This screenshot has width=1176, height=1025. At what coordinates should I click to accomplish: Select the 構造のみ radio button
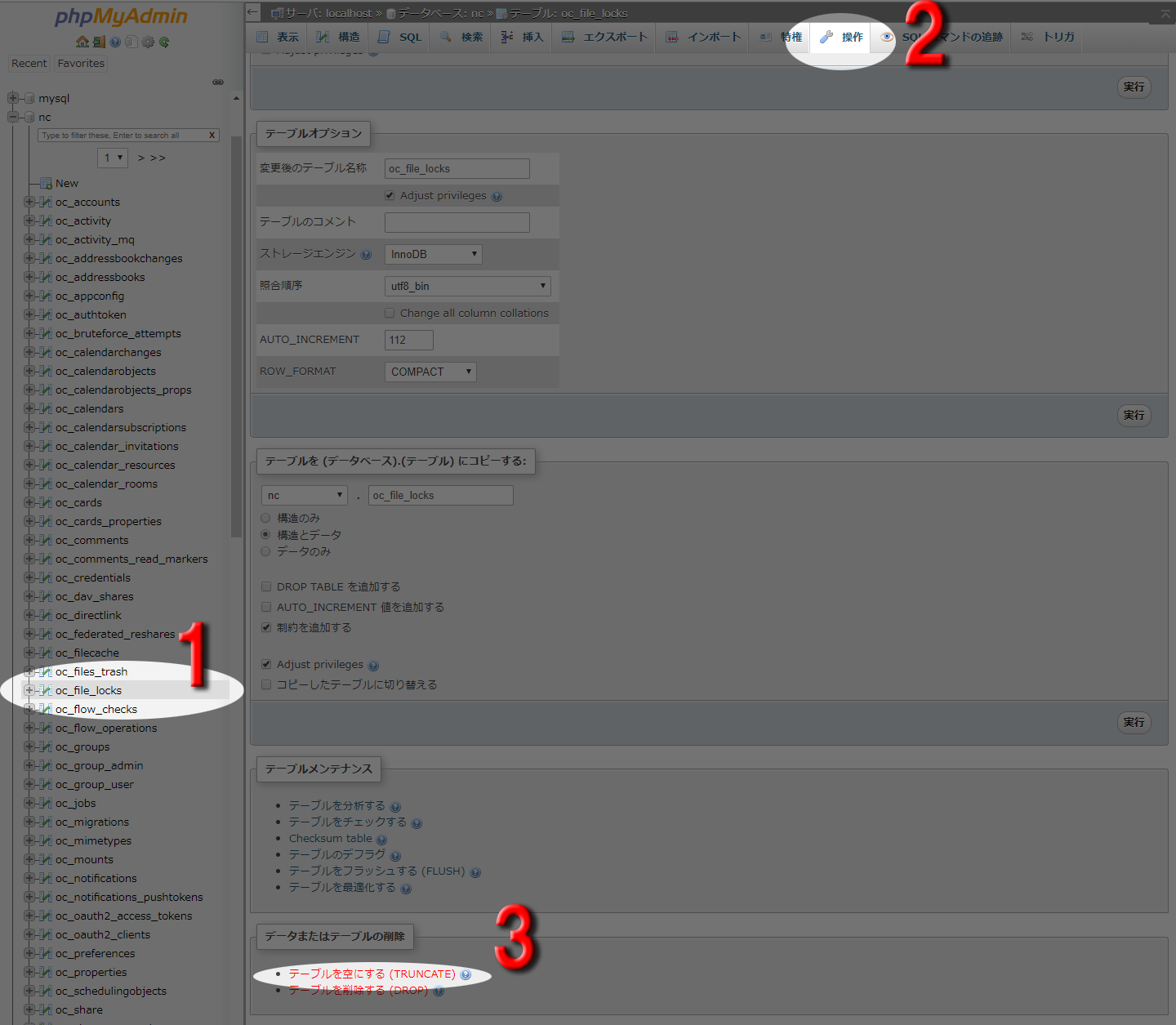265,518
